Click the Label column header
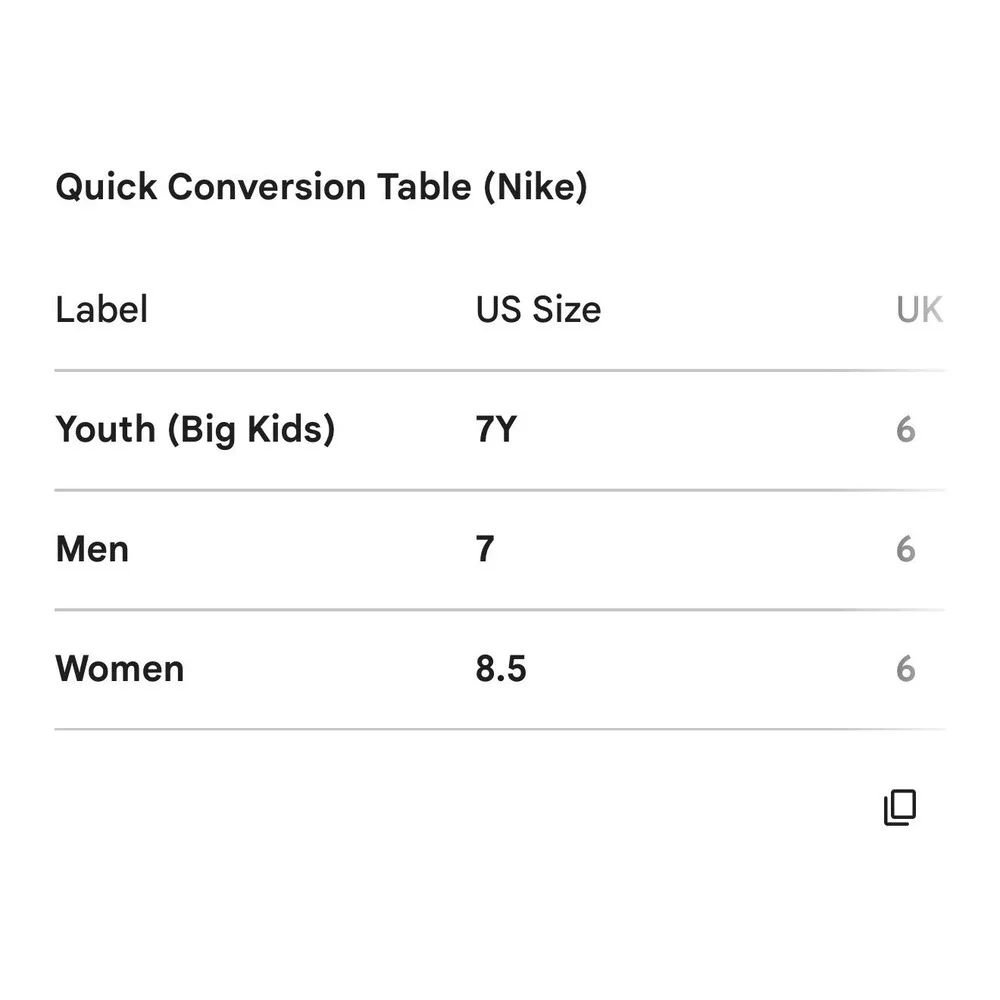Viewport: 1000px width, 1000px height. tap(101, 309)
